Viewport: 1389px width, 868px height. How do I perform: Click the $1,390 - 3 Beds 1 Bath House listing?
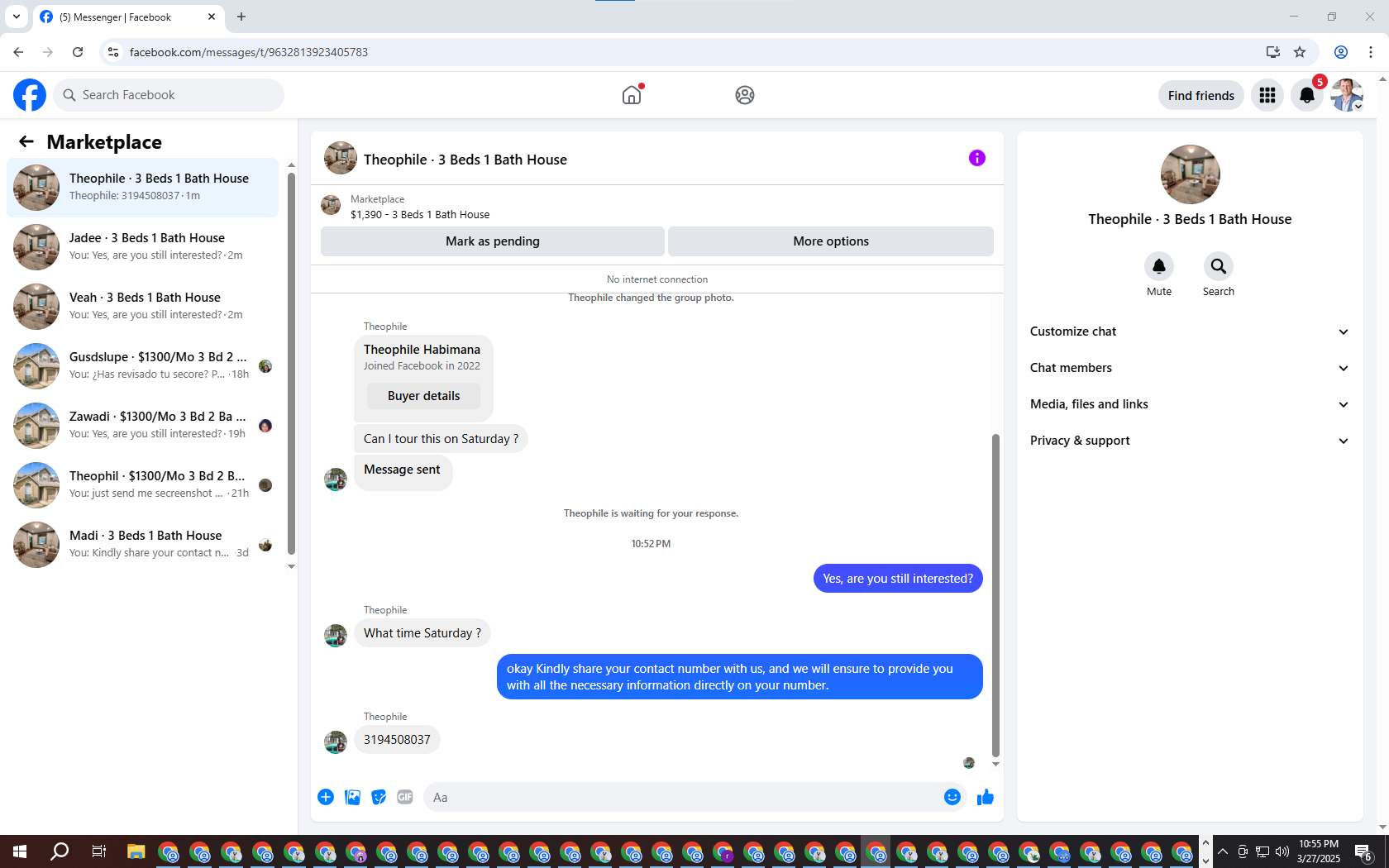[x=420, y=214]
